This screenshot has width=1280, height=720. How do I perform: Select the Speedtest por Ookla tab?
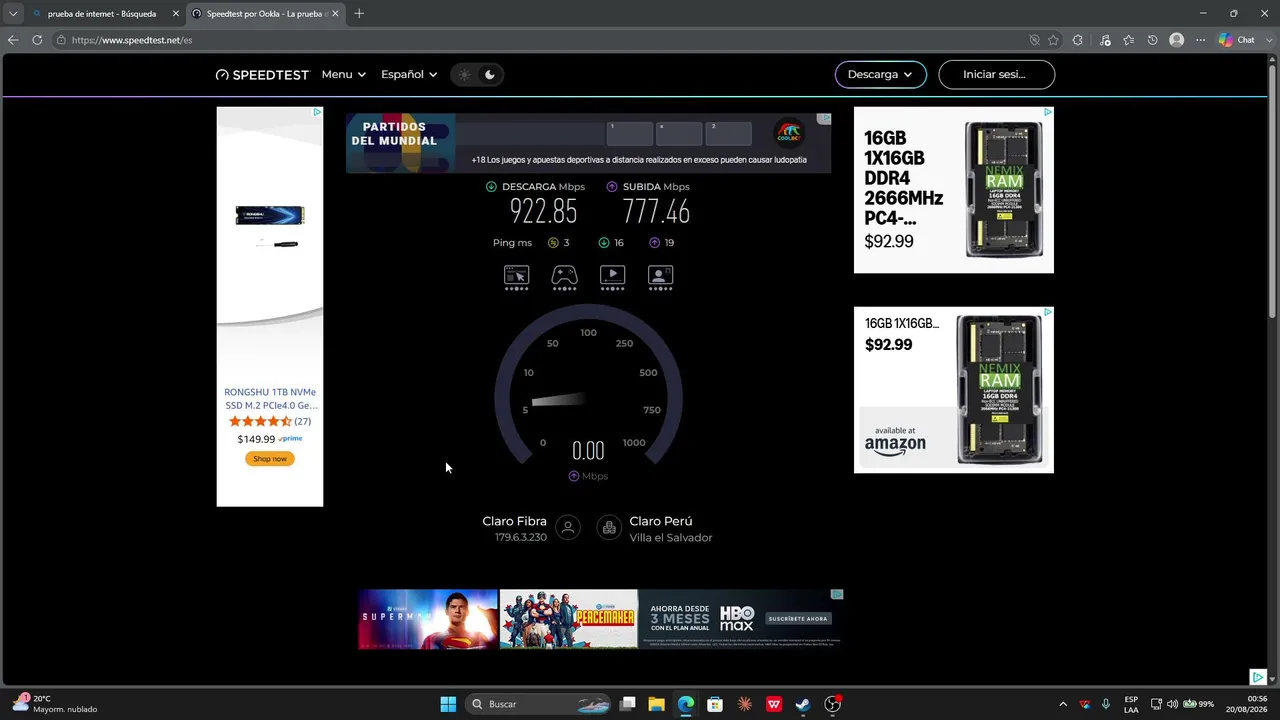(266, 14)
